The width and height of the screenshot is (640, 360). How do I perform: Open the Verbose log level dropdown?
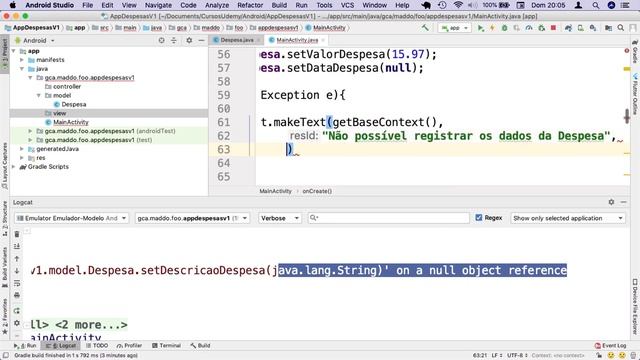[x=280, y=218]
